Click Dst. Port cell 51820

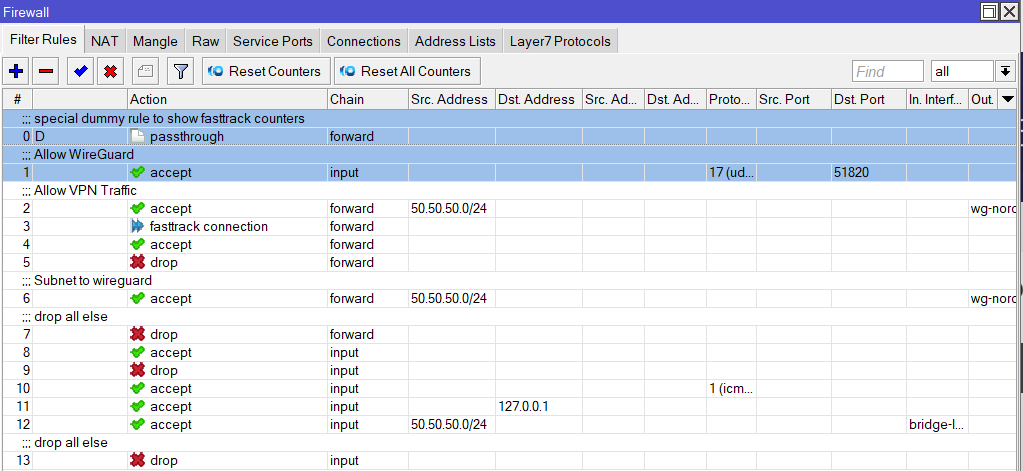coord(869,172)
